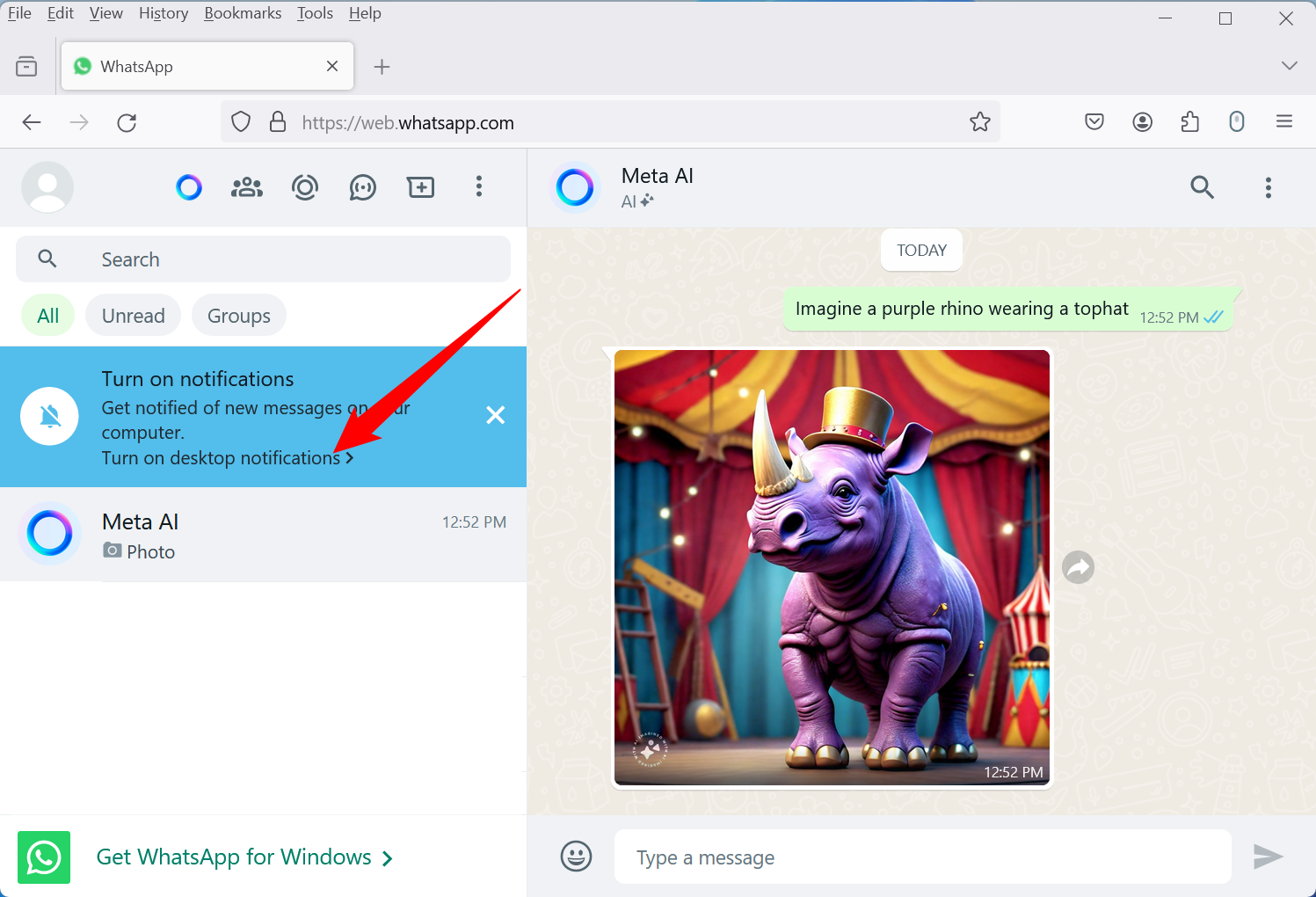This screenshot has width=1316, height=897.
Task: Open the Meta AI assistant icon in sidebar
Action: point(188,186)
